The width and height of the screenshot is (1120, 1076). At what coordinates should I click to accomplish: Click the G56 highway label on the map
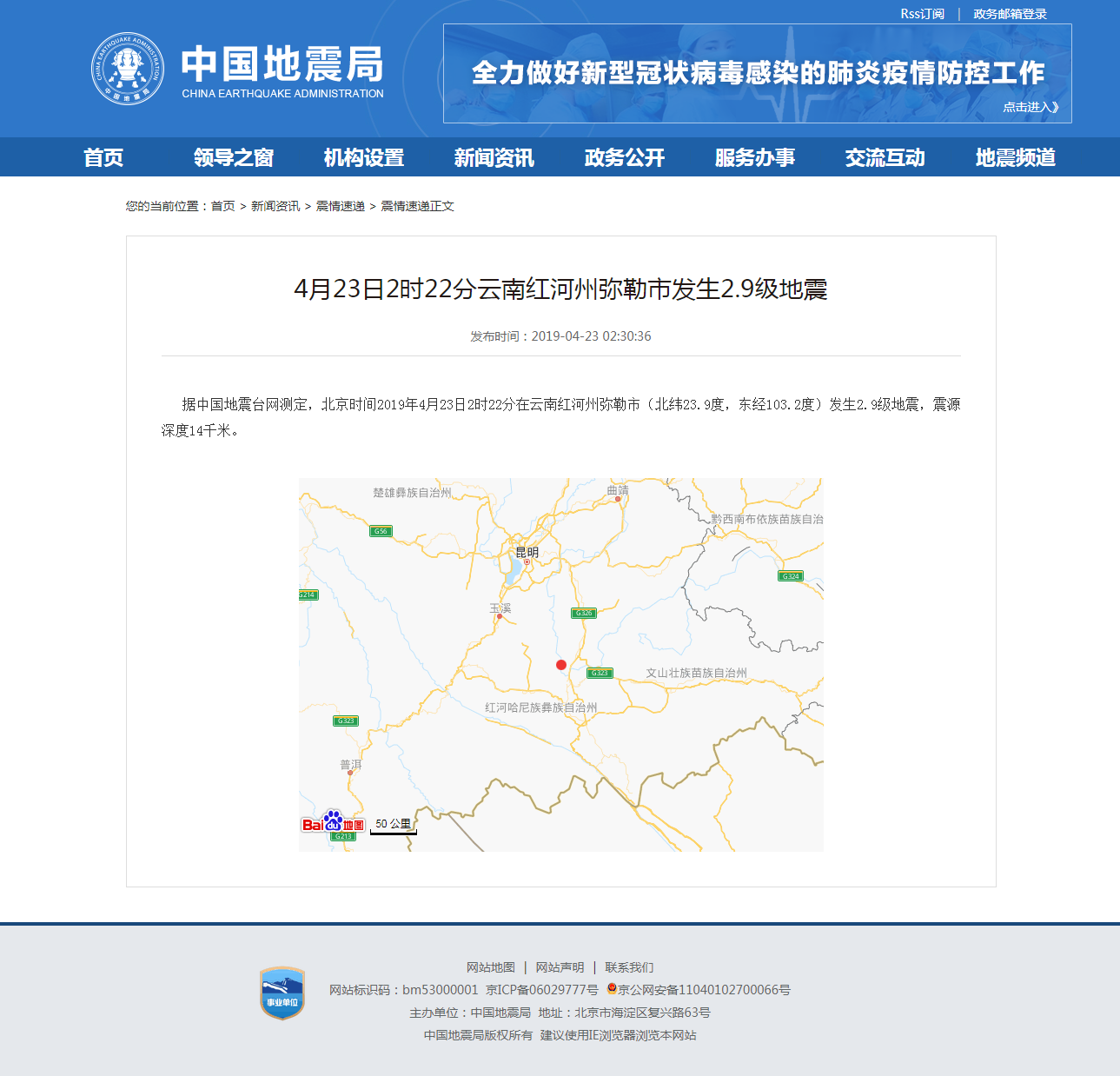point(380,531)
